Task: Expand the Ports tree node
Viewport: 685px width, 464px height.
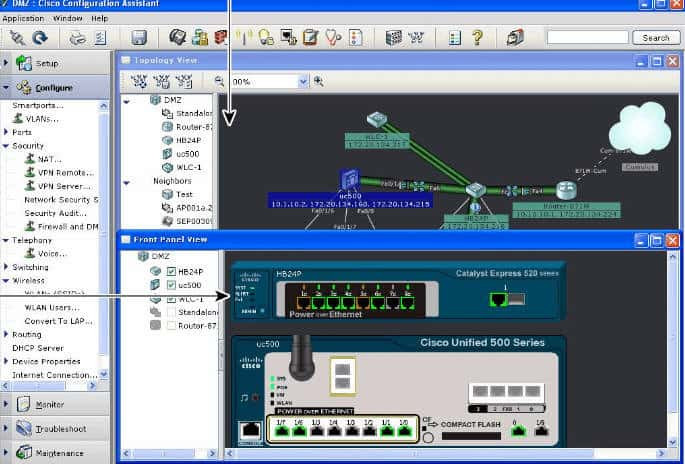Action: 6,132
